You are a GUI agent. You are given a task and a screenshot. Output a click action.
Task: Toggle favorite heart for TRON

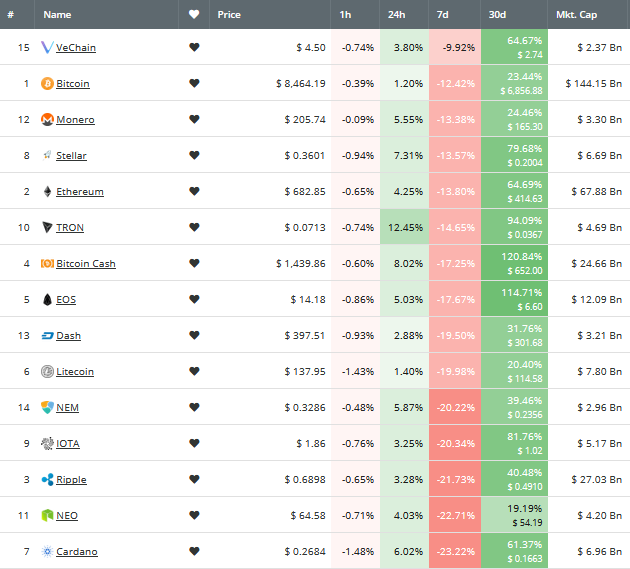coord(194,227)
